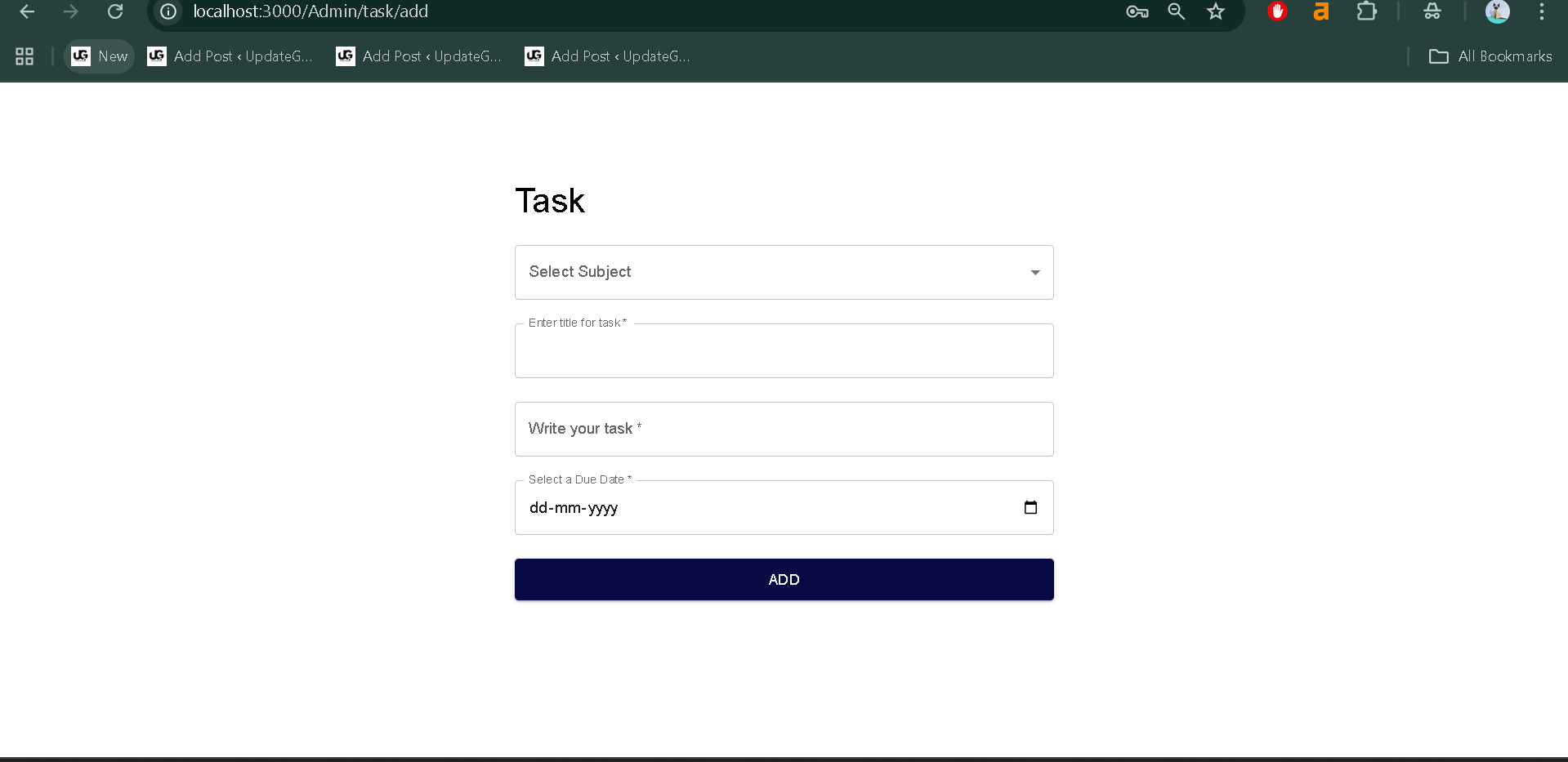Click the tab groups grid icon
This screenshot has height=762, width=1568.
click(x=24, y=56)
